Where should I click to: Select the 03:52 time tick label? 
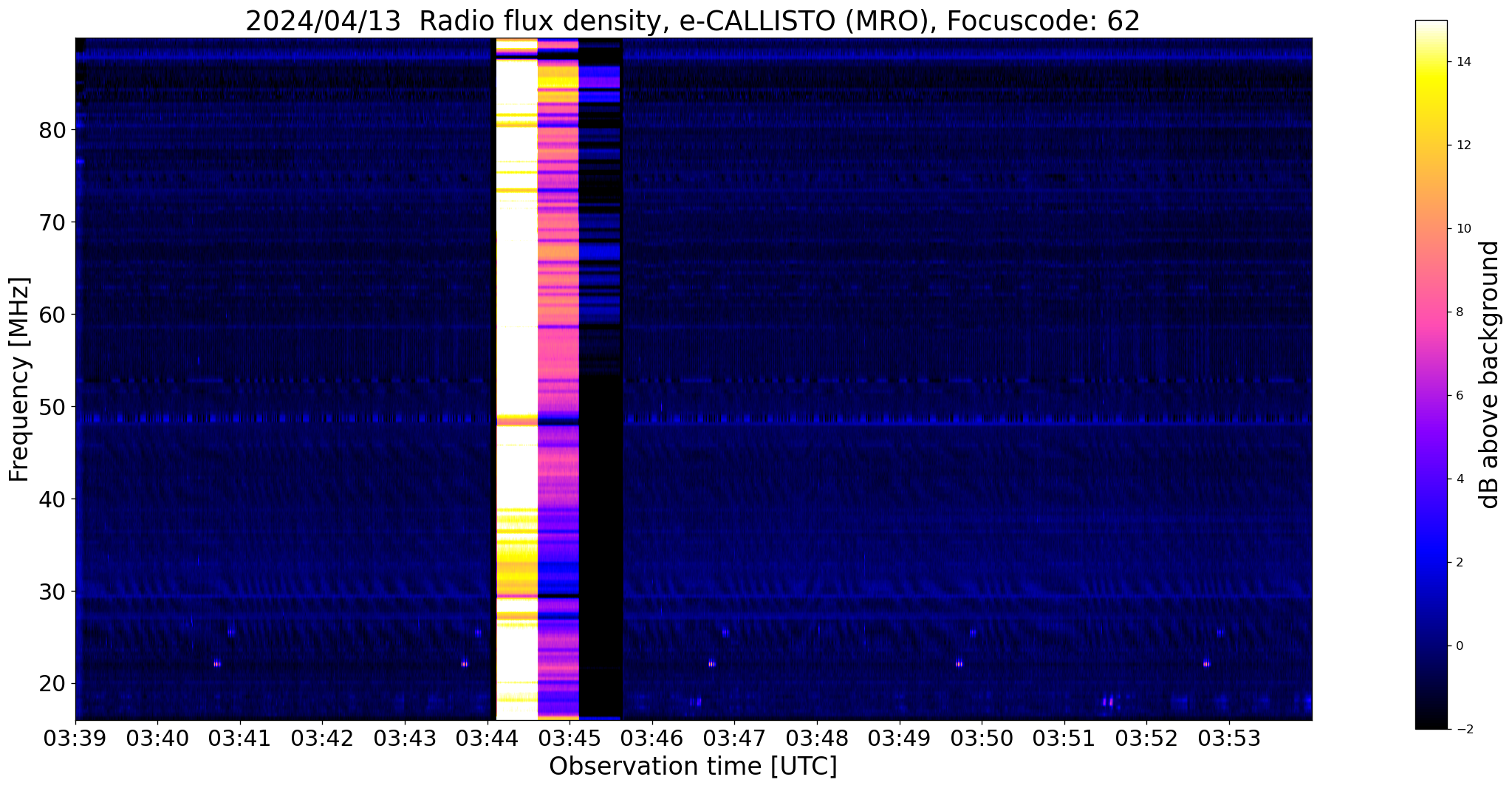coord(1147,739)
